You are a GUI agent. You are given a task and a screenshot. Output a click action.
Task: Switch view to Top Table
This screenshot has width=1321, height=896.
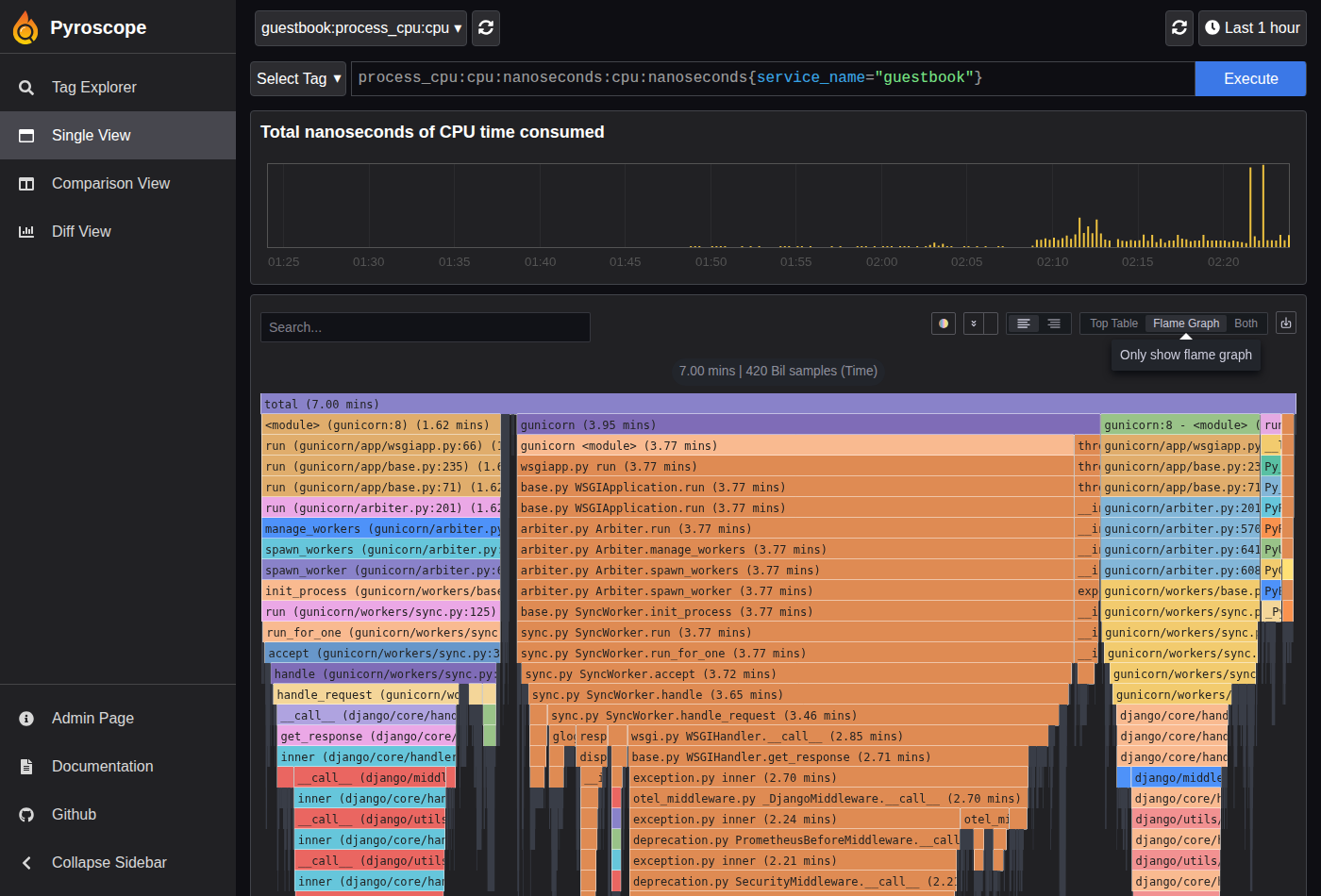(1113, 324)
